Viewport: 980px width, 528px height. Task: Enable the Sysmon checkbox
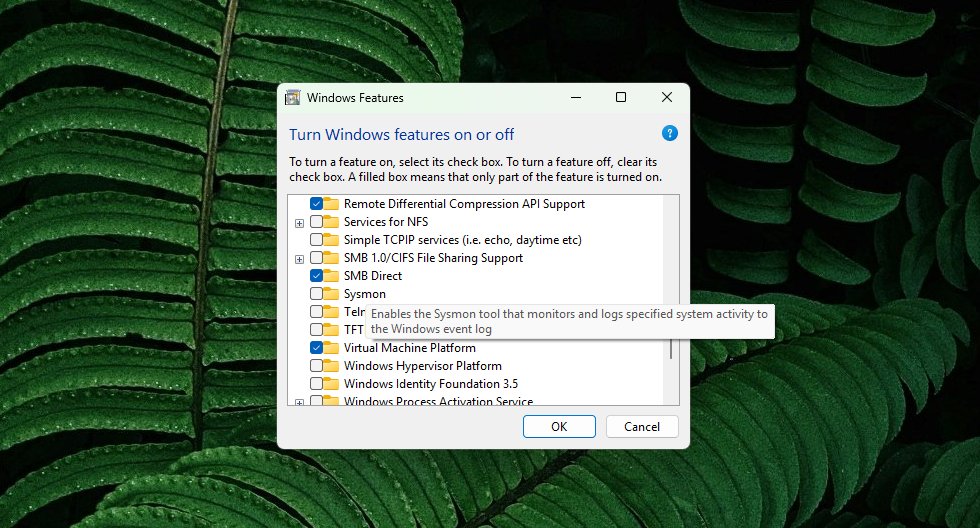[316, 294]
